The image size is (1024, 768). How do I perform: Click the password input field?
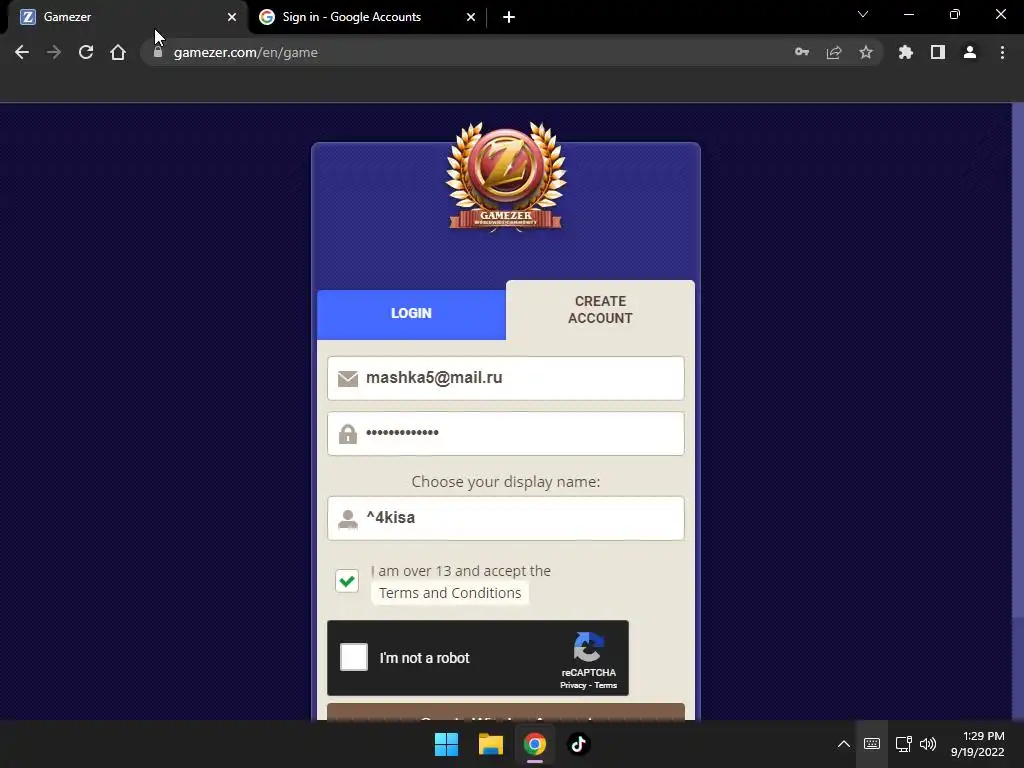(x=505, y=433)
